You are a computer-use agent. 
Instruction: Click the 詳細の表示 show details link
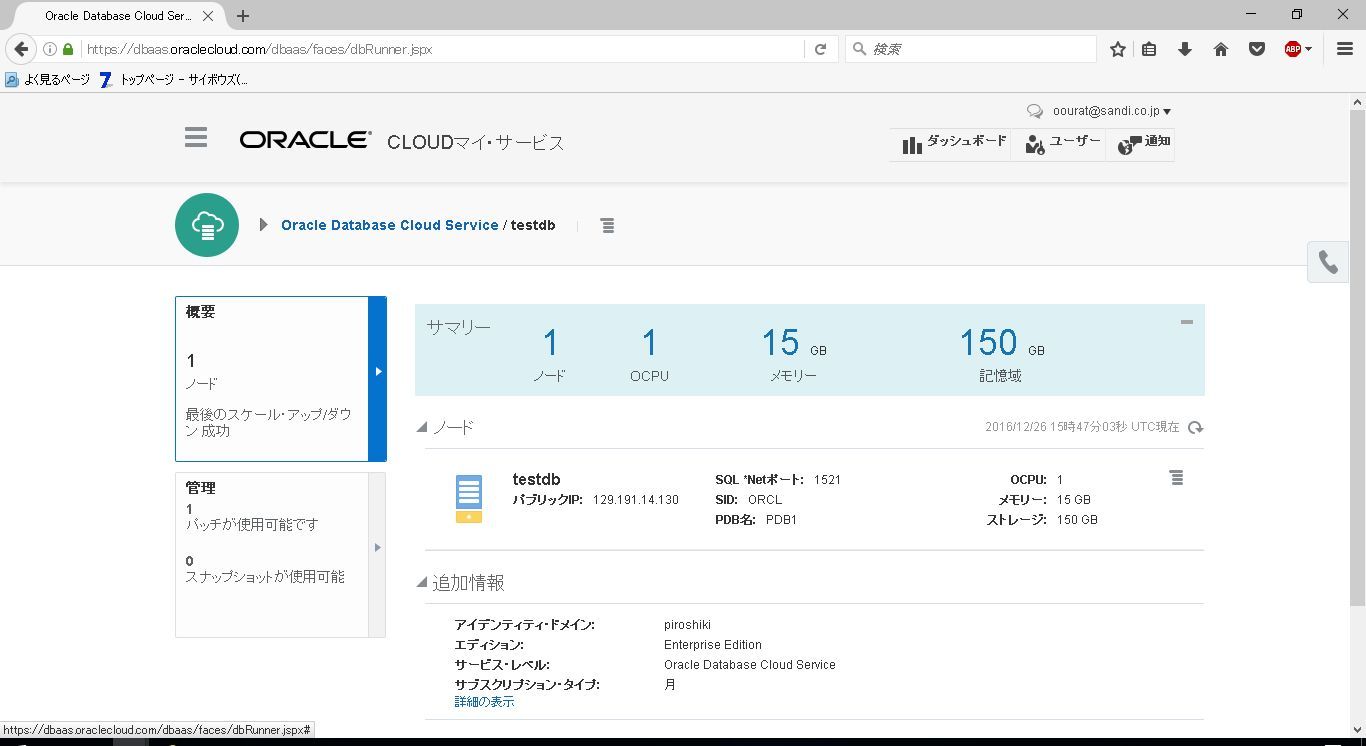485,702
